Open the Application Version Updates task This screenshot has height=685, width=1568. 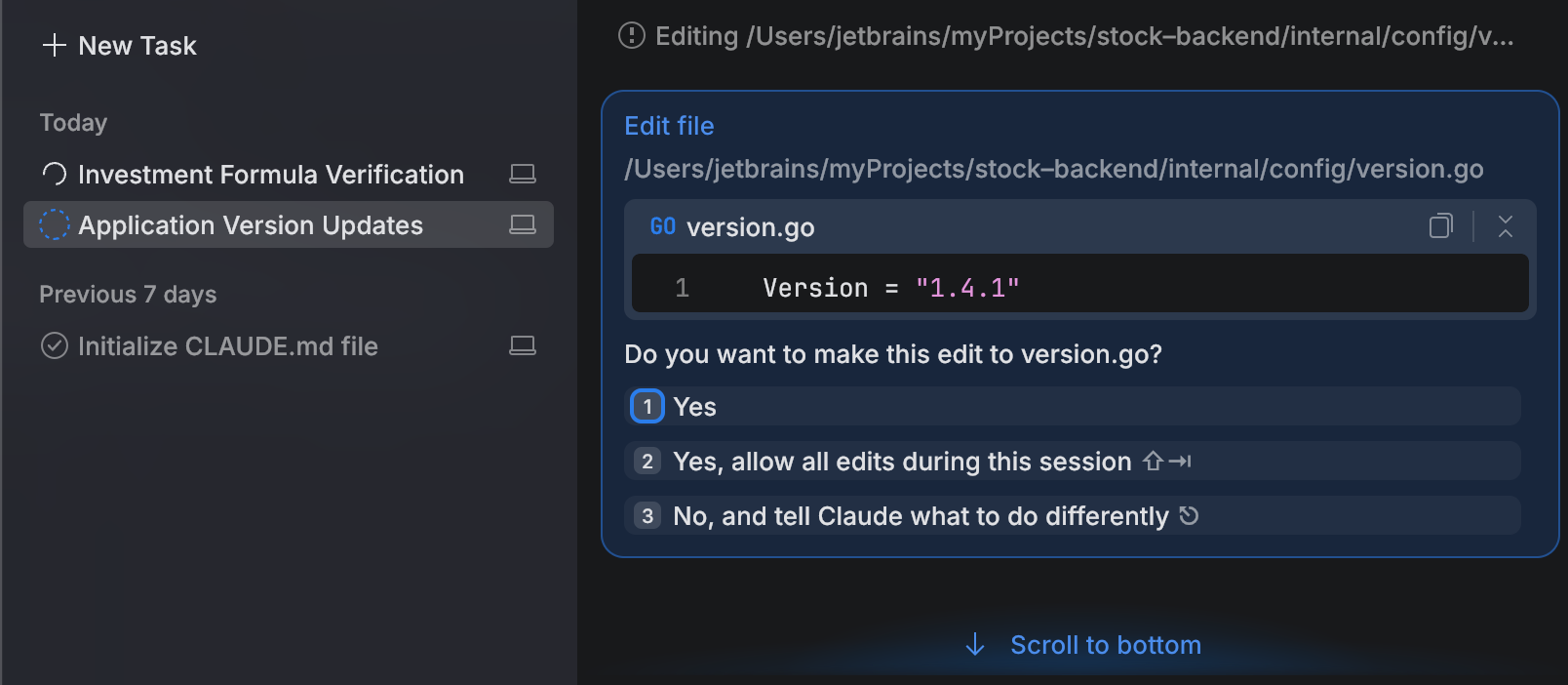point(251,224)
